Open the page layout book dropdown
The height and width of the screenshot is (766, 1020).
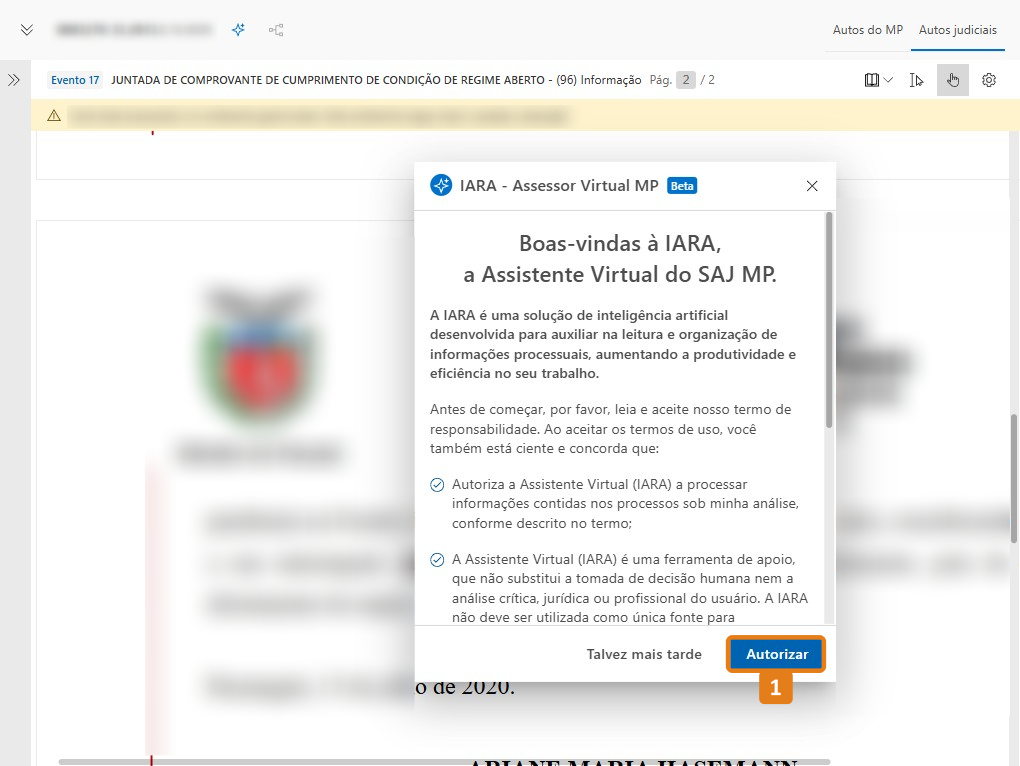click(x=878, y=80)
